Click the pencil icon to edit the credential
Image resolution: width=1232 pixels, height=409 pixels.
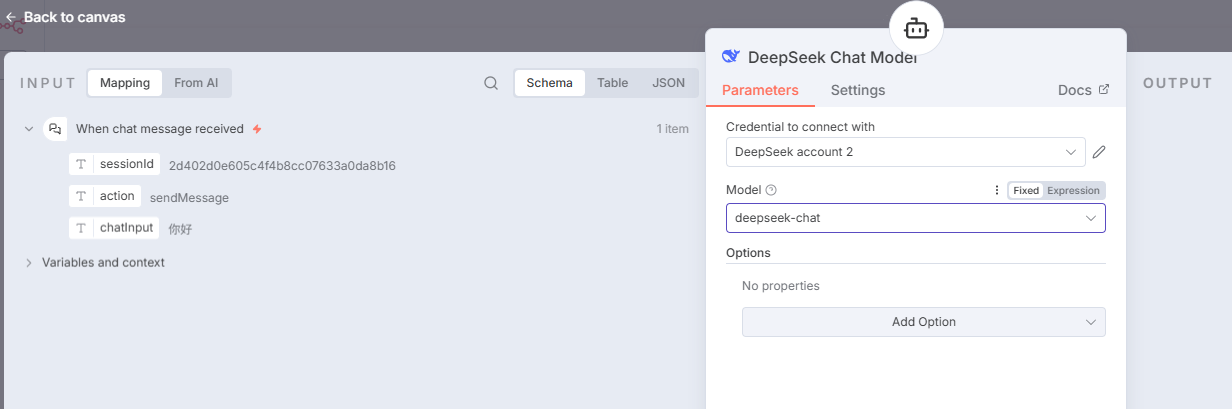1099,152
